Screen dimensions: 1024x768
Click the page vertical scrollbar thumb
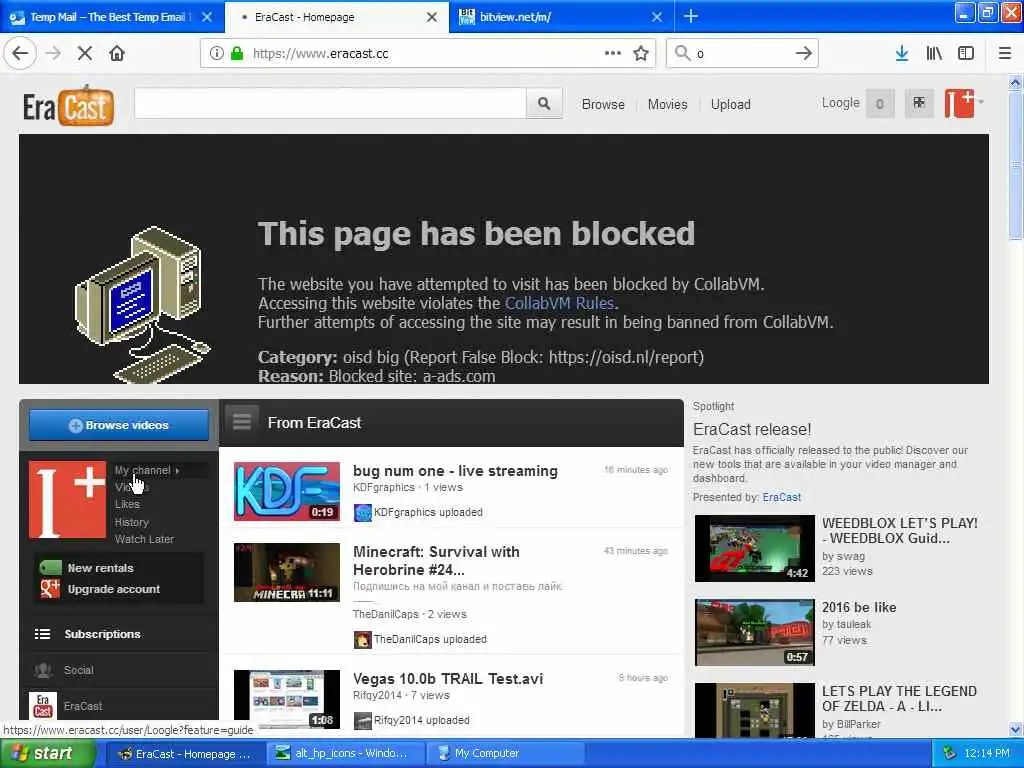(x=1016, y=167)
